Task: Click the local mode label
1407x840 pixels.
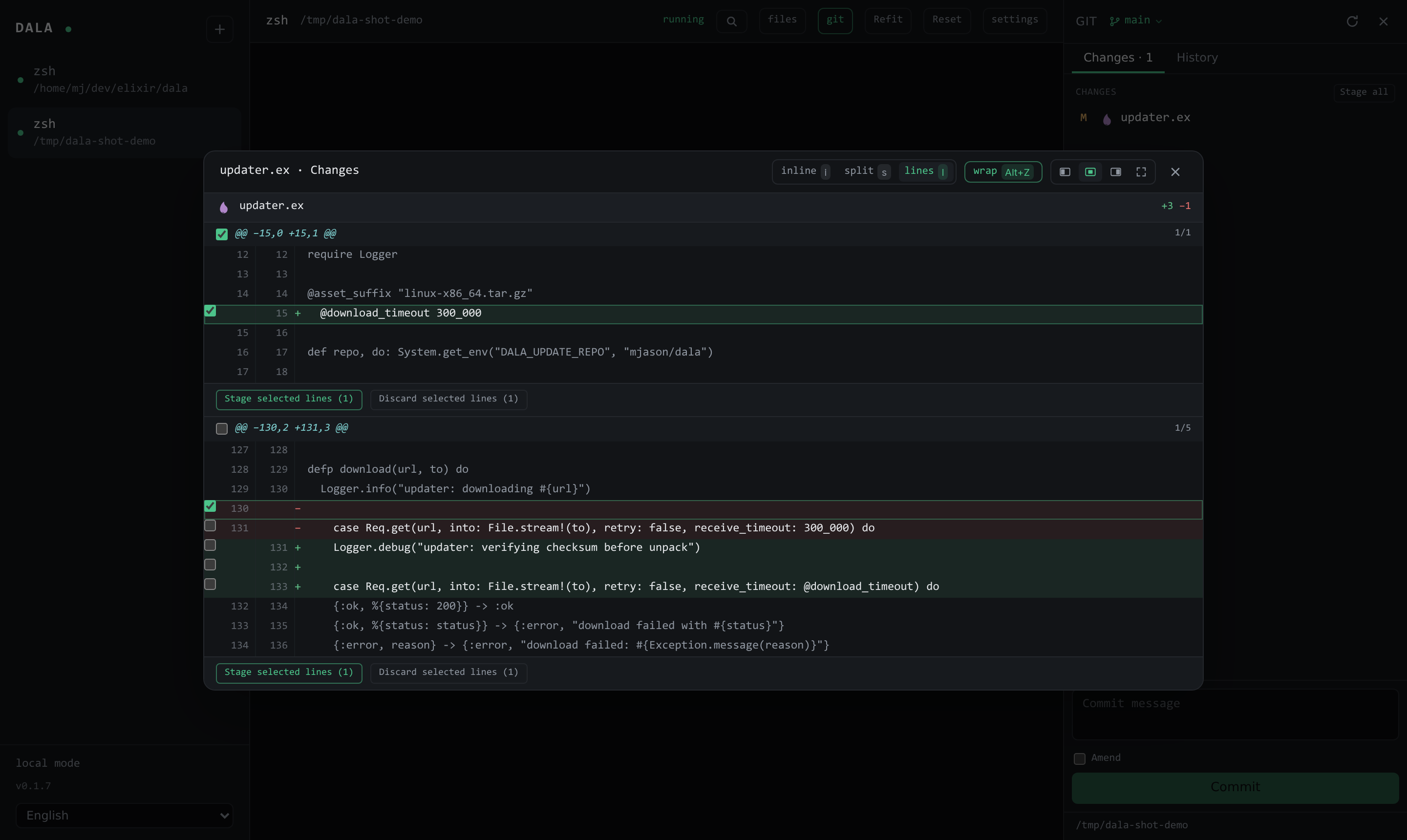Action: 47,763
